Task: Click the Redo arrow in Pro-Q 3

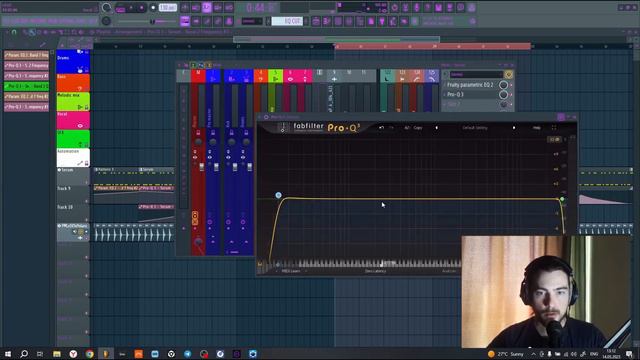Action: tap(391, 128)
